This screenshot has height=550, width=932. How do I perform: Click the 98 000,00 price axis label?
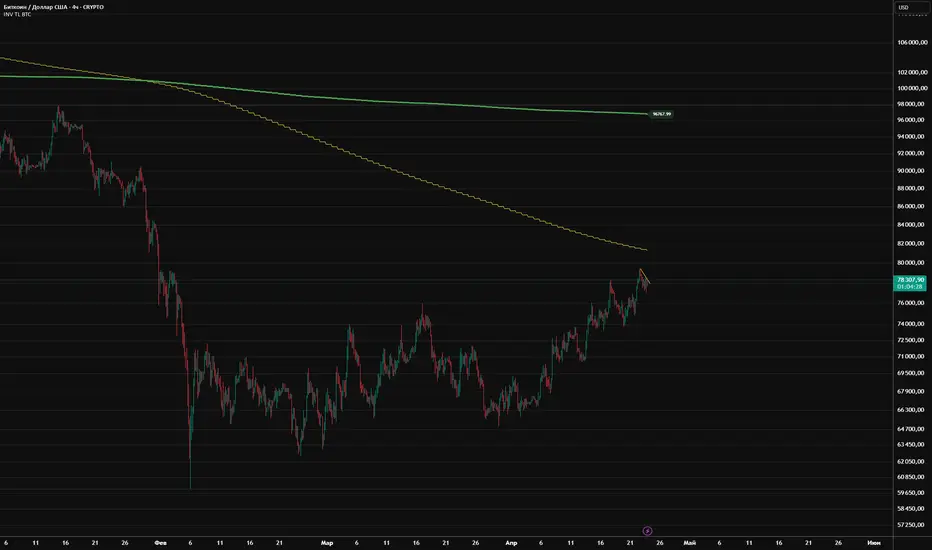coord(912,104)
